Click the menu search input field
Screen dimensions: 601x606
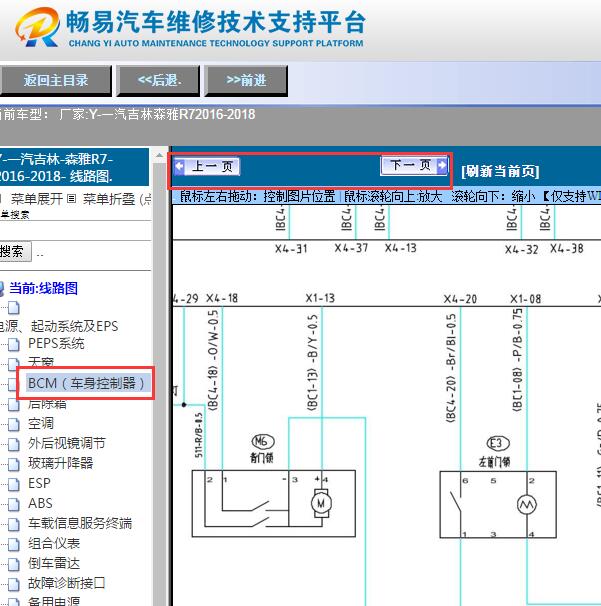tap(75, 231)
